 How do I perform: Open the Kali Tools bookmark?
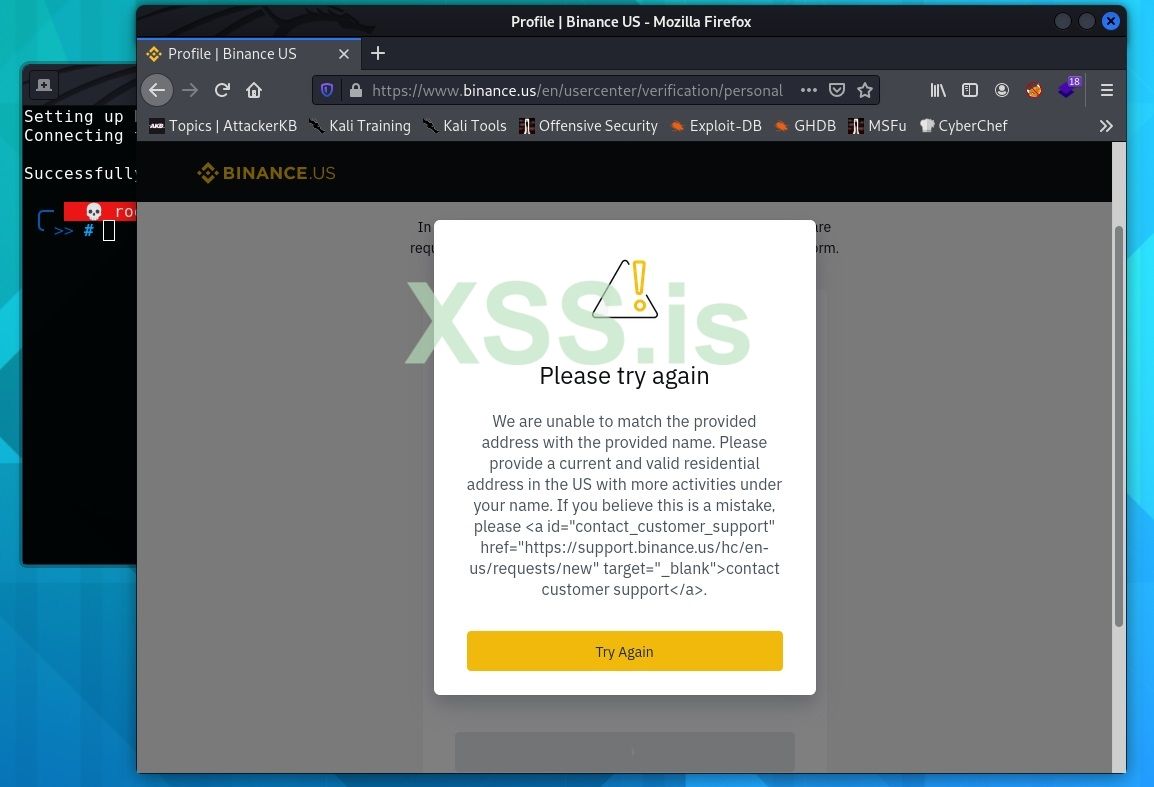(464, 126)
